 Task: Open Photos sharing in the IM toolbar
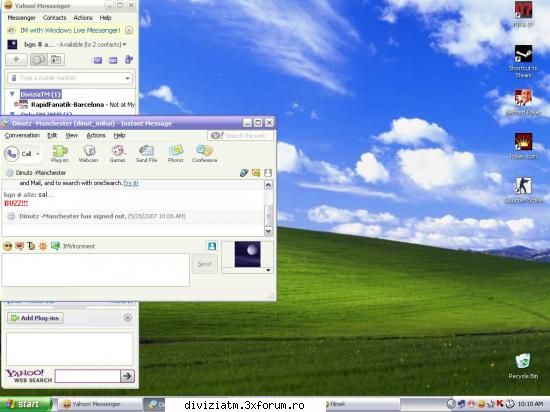(x=176, y=154)
